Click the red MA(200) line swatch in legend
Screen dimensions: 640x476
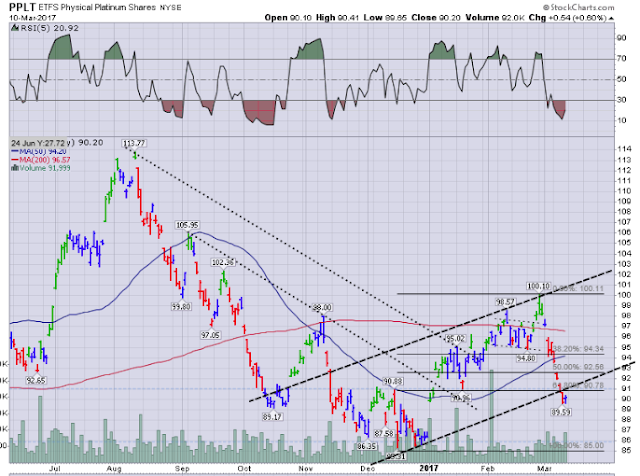pyautogui.click(x=15, y=160)
